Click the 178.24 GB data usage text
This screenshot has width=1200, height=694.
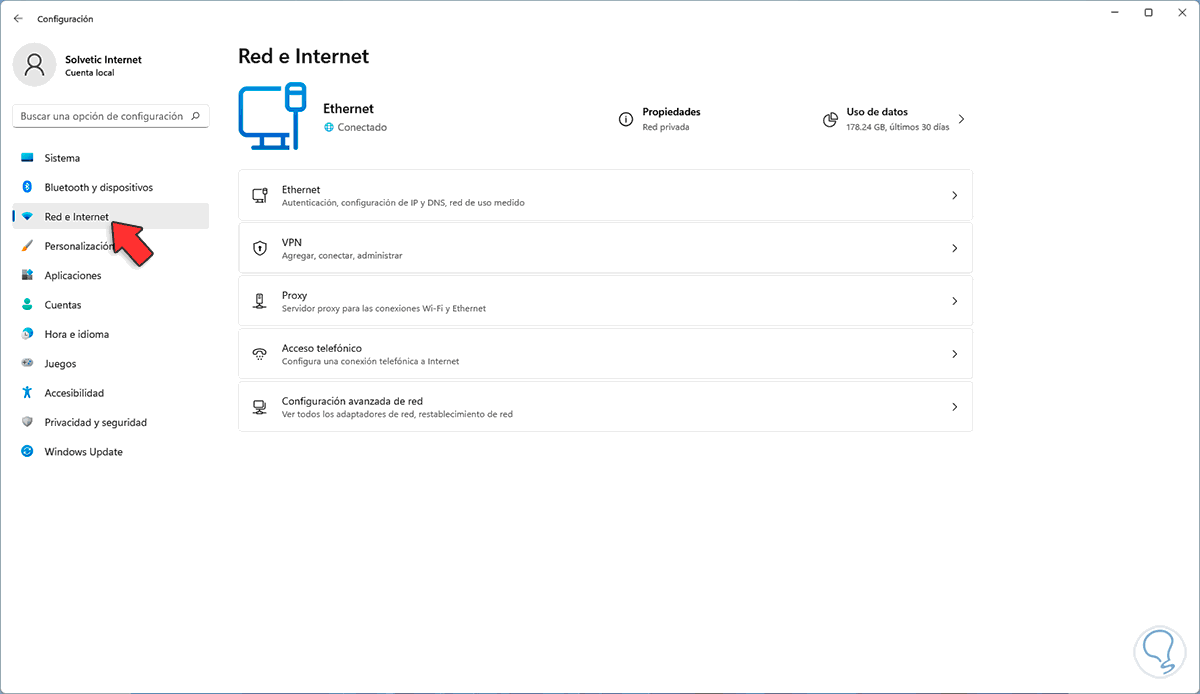point(898,128)
